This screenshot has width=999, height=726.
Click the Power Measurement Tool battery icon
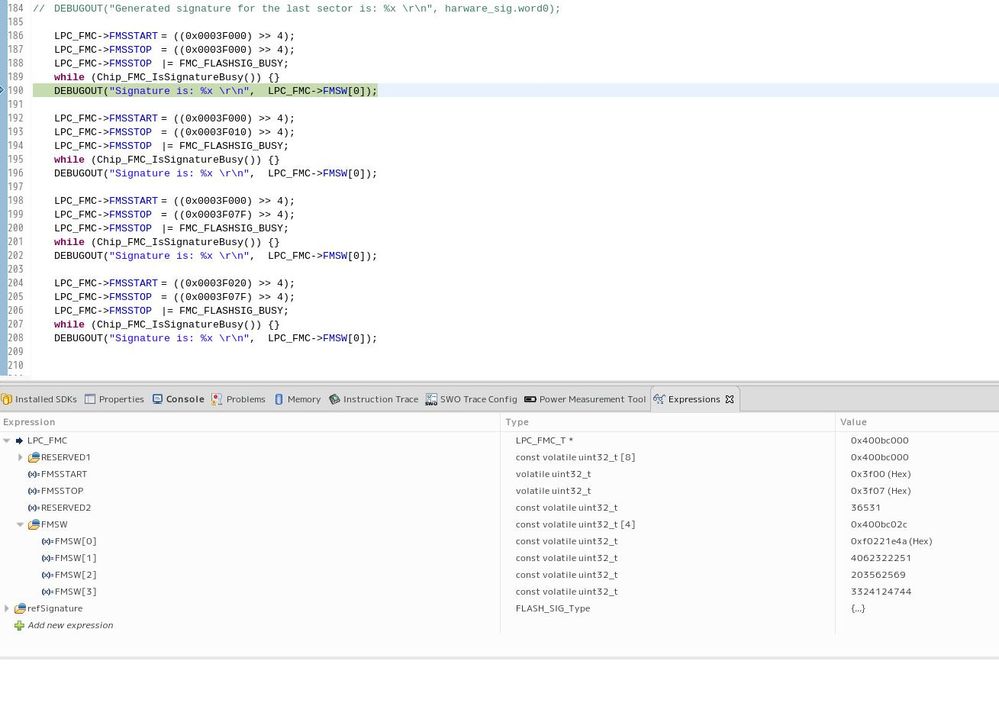pyautogui.click(x=530, y=399)
